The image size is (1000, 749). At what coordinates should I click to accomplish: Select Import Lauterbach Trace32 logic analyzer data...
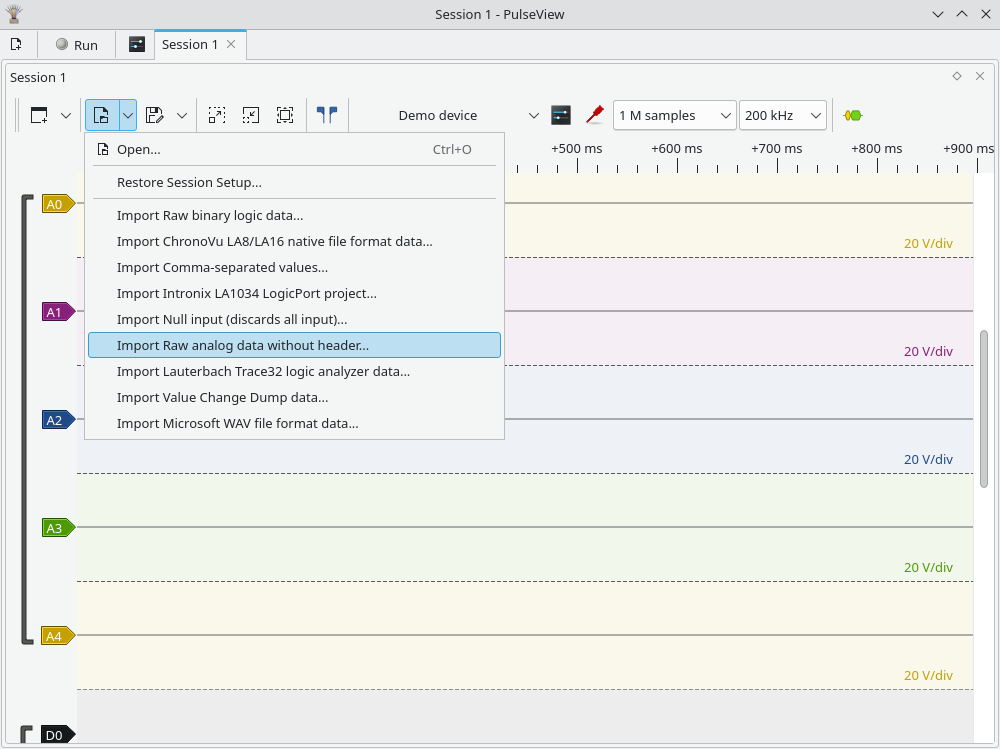(x=294, y=372)
